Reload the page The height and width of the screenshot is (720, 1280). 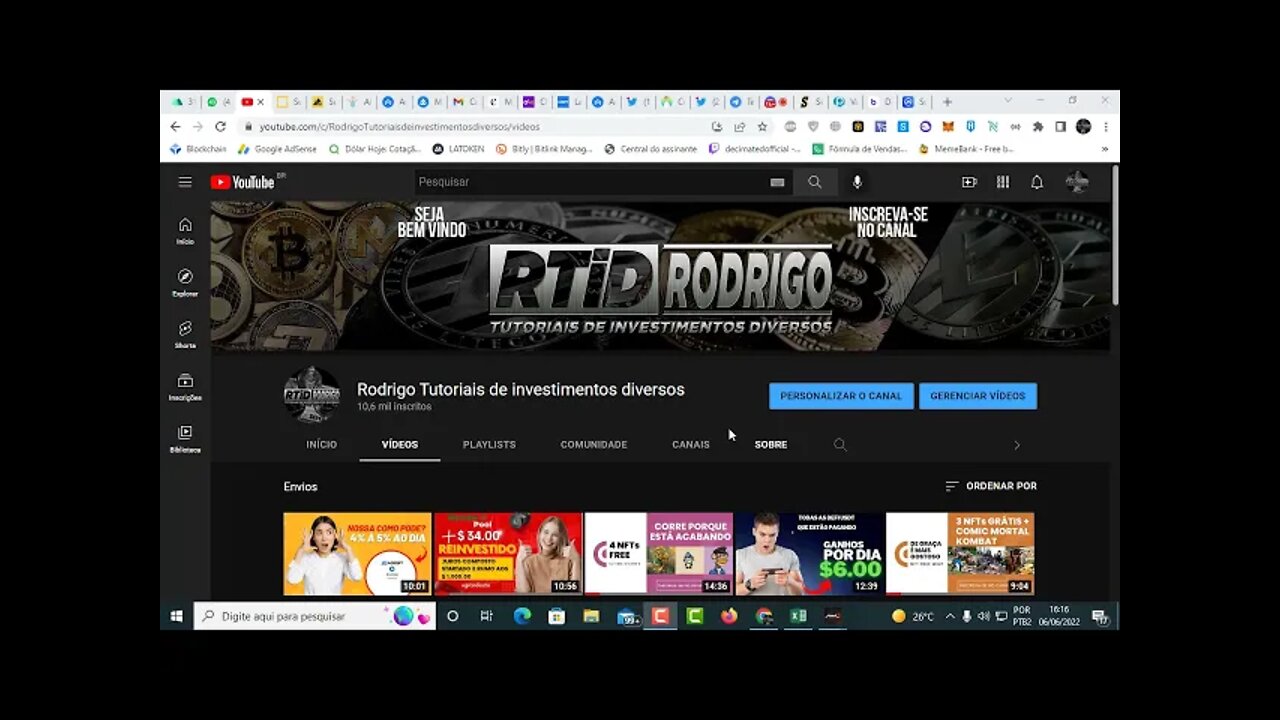[x=220, y=127]
